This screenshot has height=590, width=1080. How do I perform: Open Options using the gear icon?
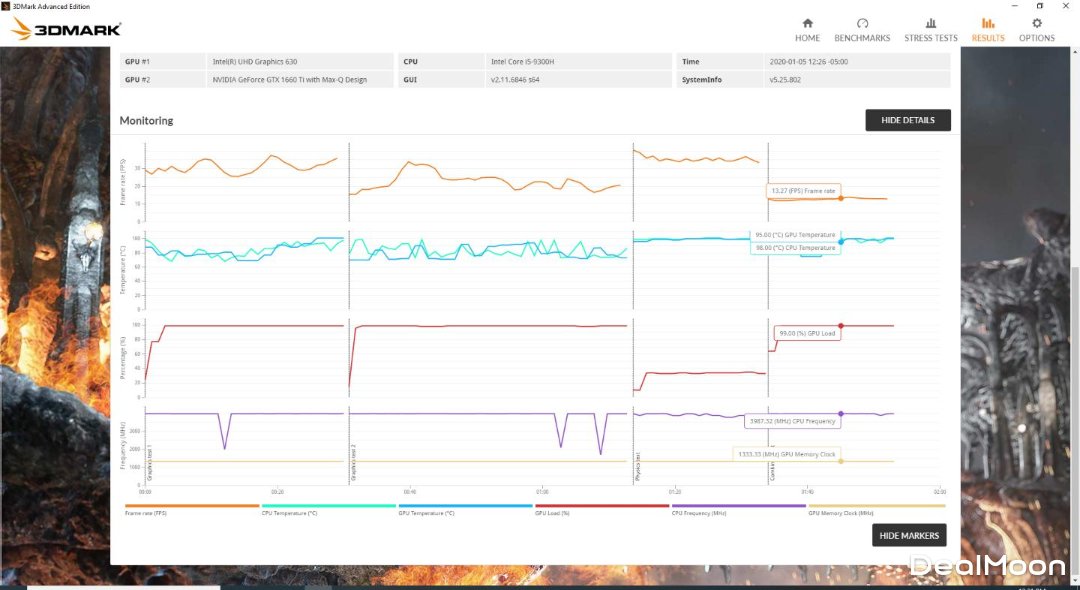click(x=1037, y=24)
